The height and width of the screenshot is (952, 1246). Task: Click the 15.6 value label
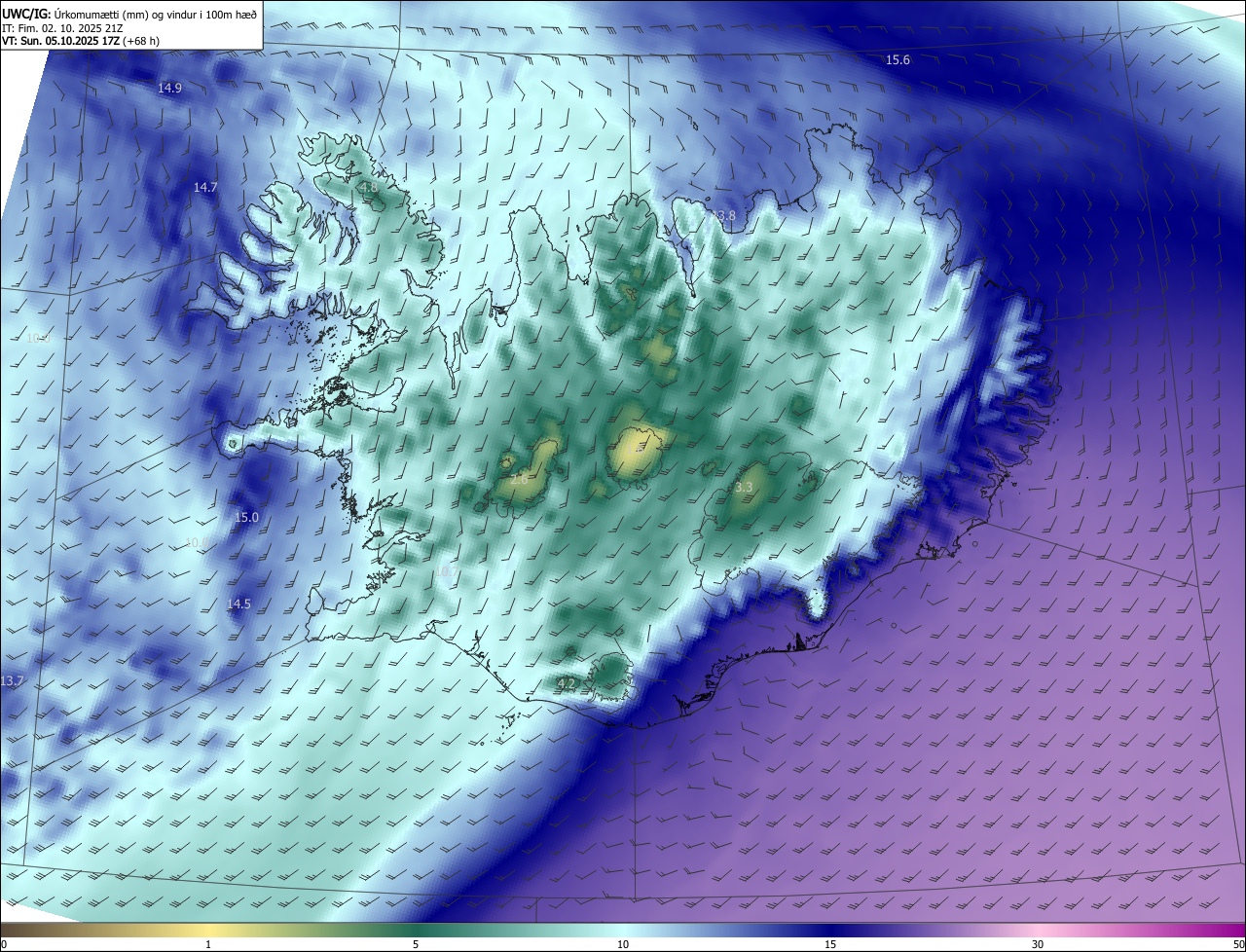(x=898, y=60)
